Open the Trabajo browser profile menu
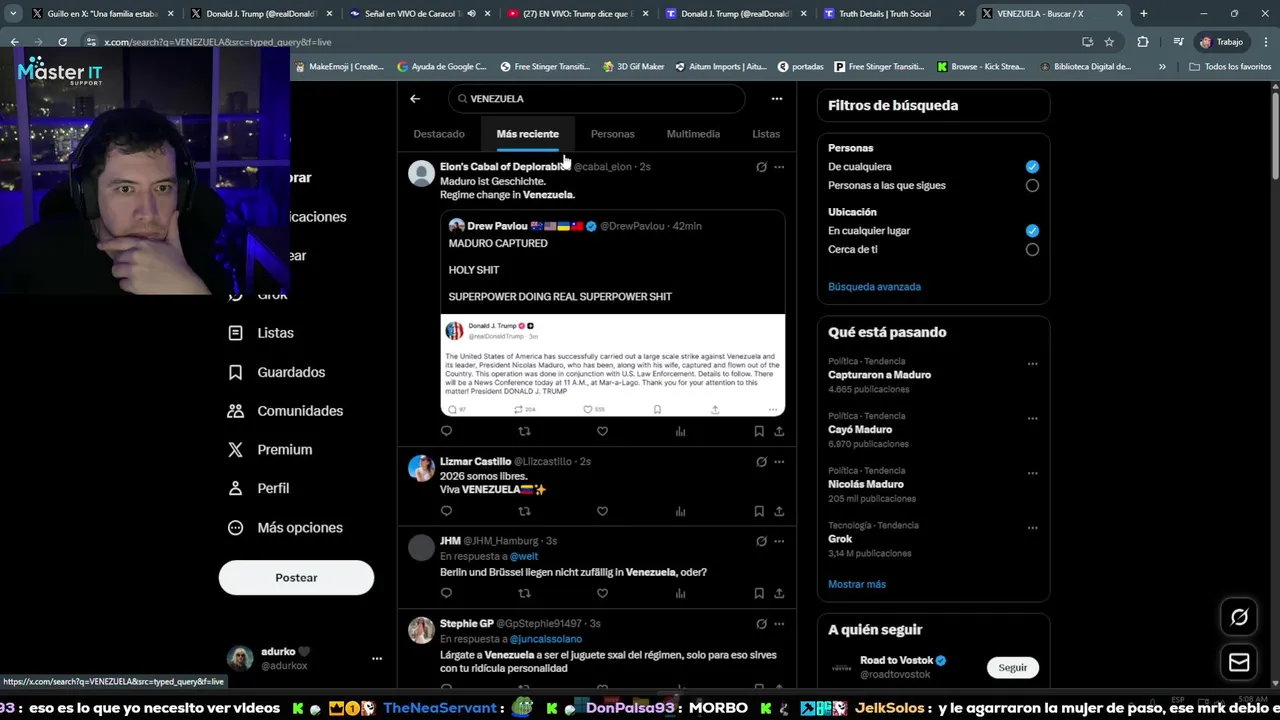Viewport: 1280px width, 720px height. pyautogui.click(x=1222, y=42)
